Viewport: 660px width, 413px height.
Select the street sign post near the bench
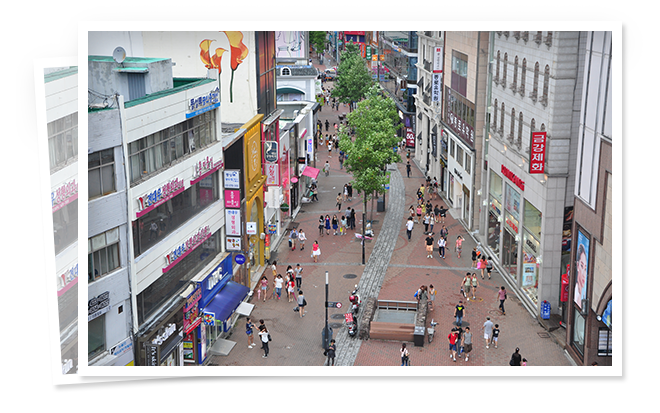327,312
